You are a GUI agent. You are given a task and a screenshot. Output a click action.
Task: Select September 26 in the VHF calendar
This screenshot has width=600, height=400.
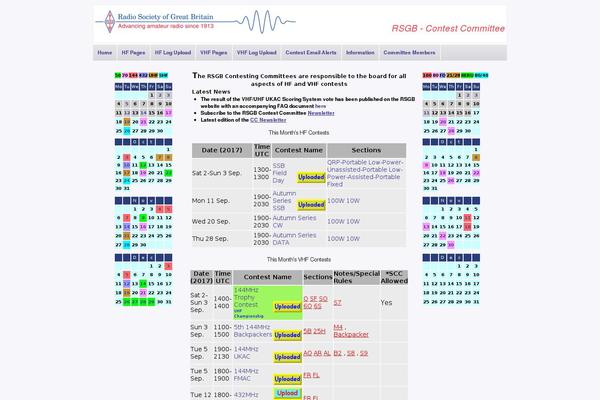[127, 131]
